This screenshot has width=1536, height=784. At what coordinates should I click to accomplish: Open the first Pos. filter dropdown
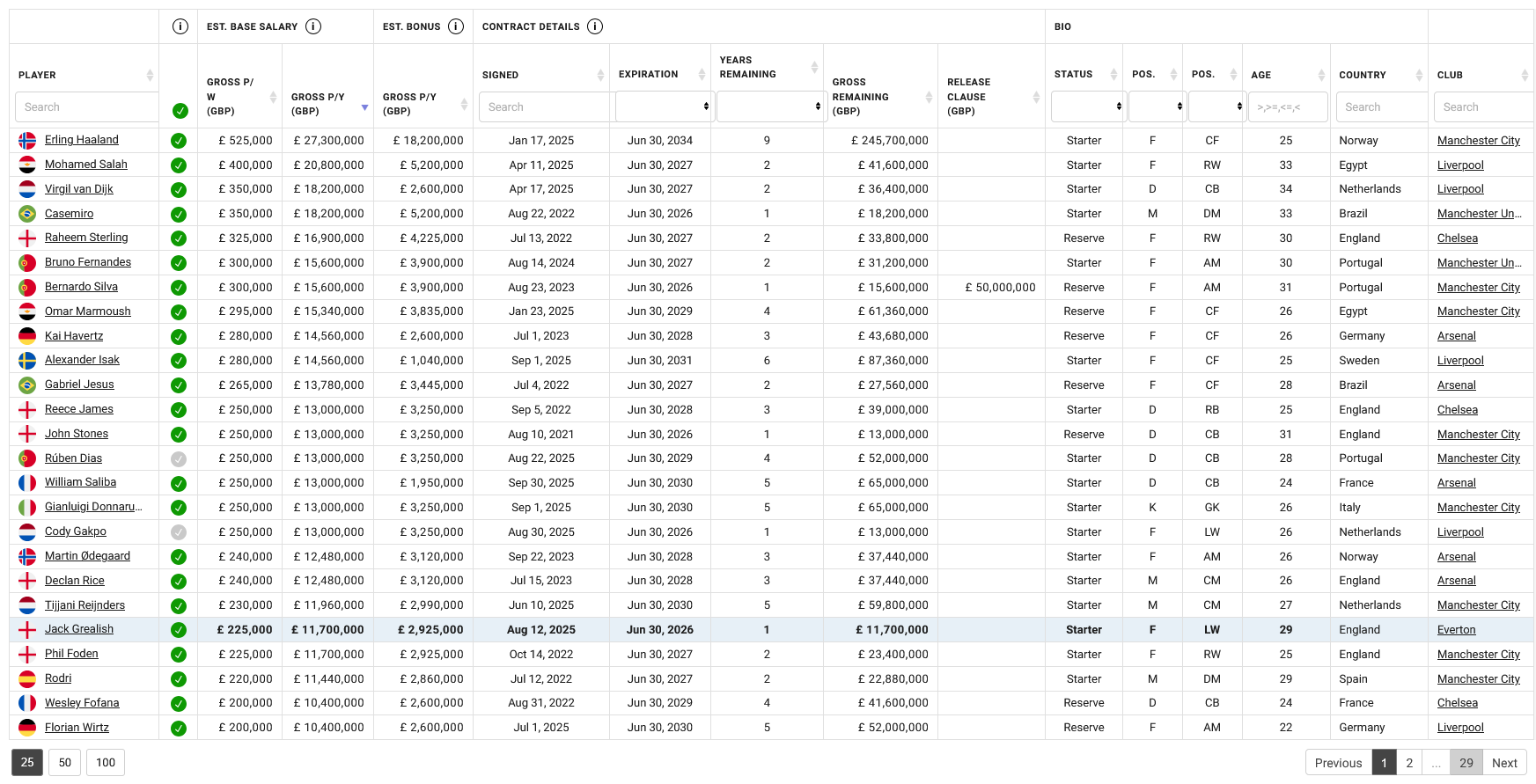[1157, 106]
